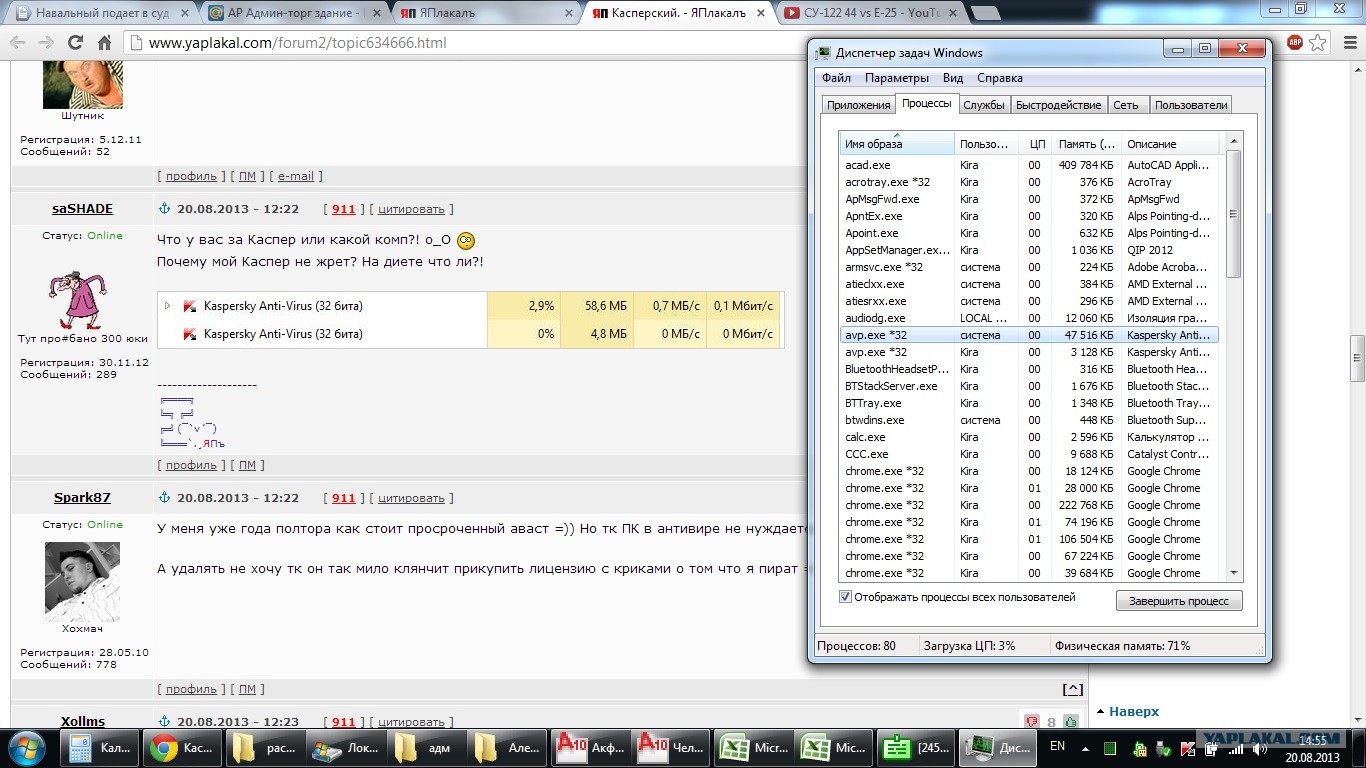The width and height of the screenshot is (1366, 768).
Task: Select the audiodg.exe process row
Action: click(1029, 318)
